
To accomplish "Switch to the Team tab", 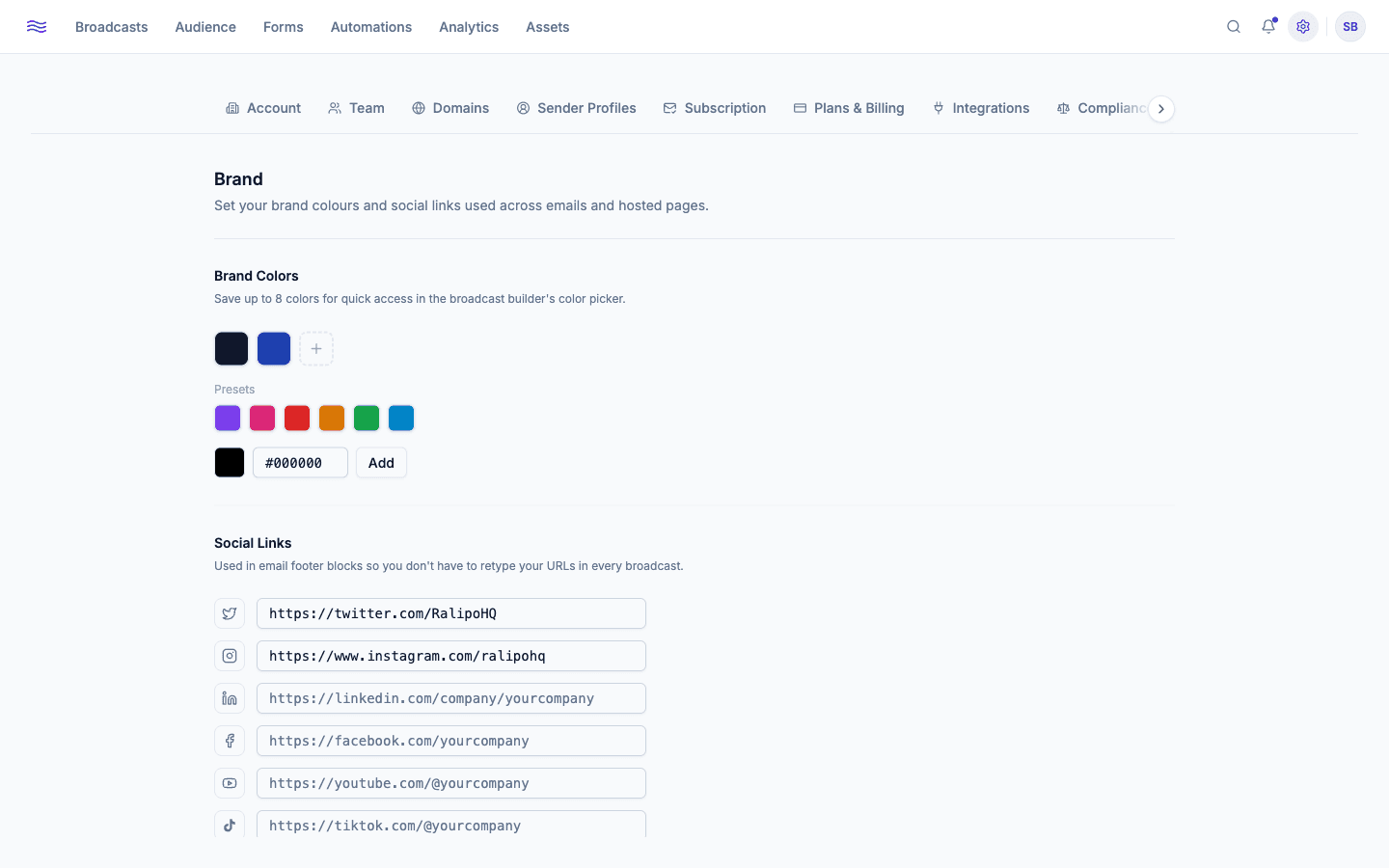I will pos(356,108).
